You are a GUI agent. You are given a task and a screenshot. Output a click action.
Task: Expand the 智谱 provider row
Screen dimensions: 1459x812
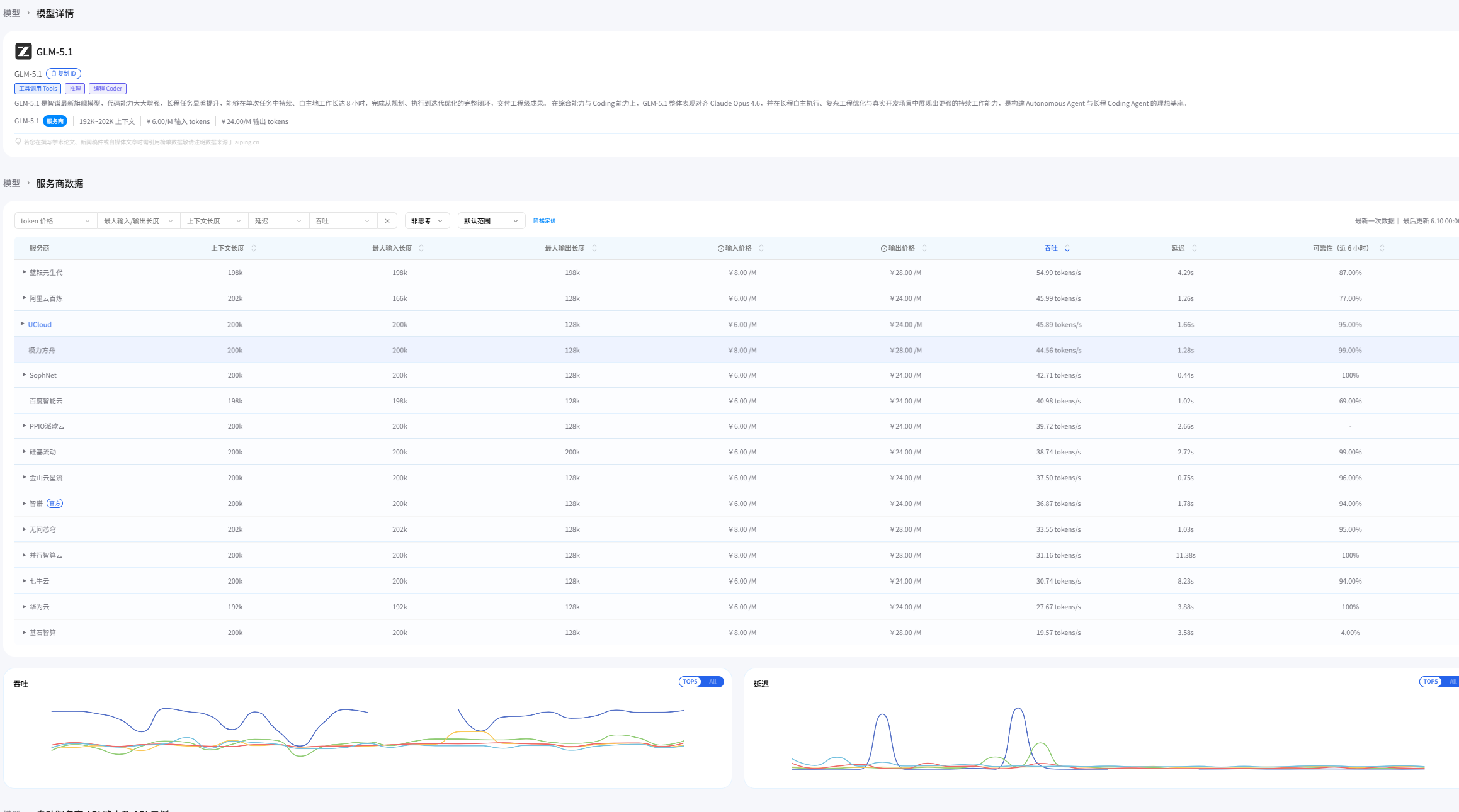point(24,504)
